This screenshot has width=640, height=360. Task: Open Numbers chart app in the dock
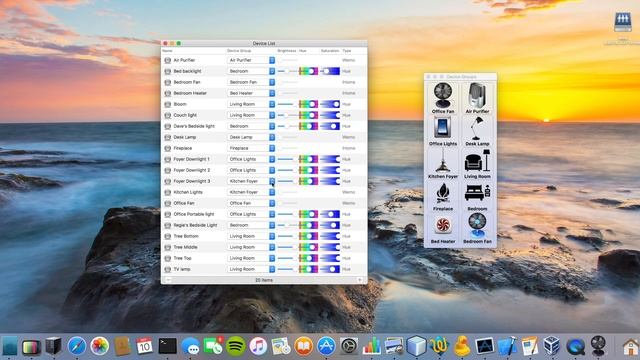[371, 346]
